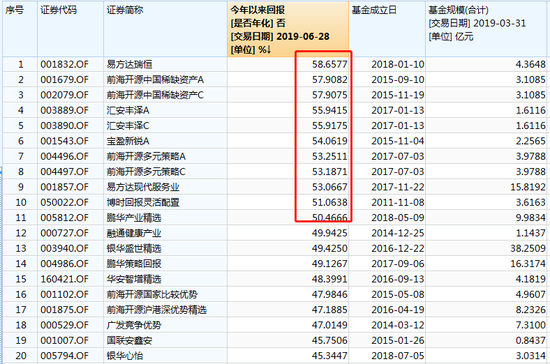Select fund name 国联安鑫安

[129, 341]
